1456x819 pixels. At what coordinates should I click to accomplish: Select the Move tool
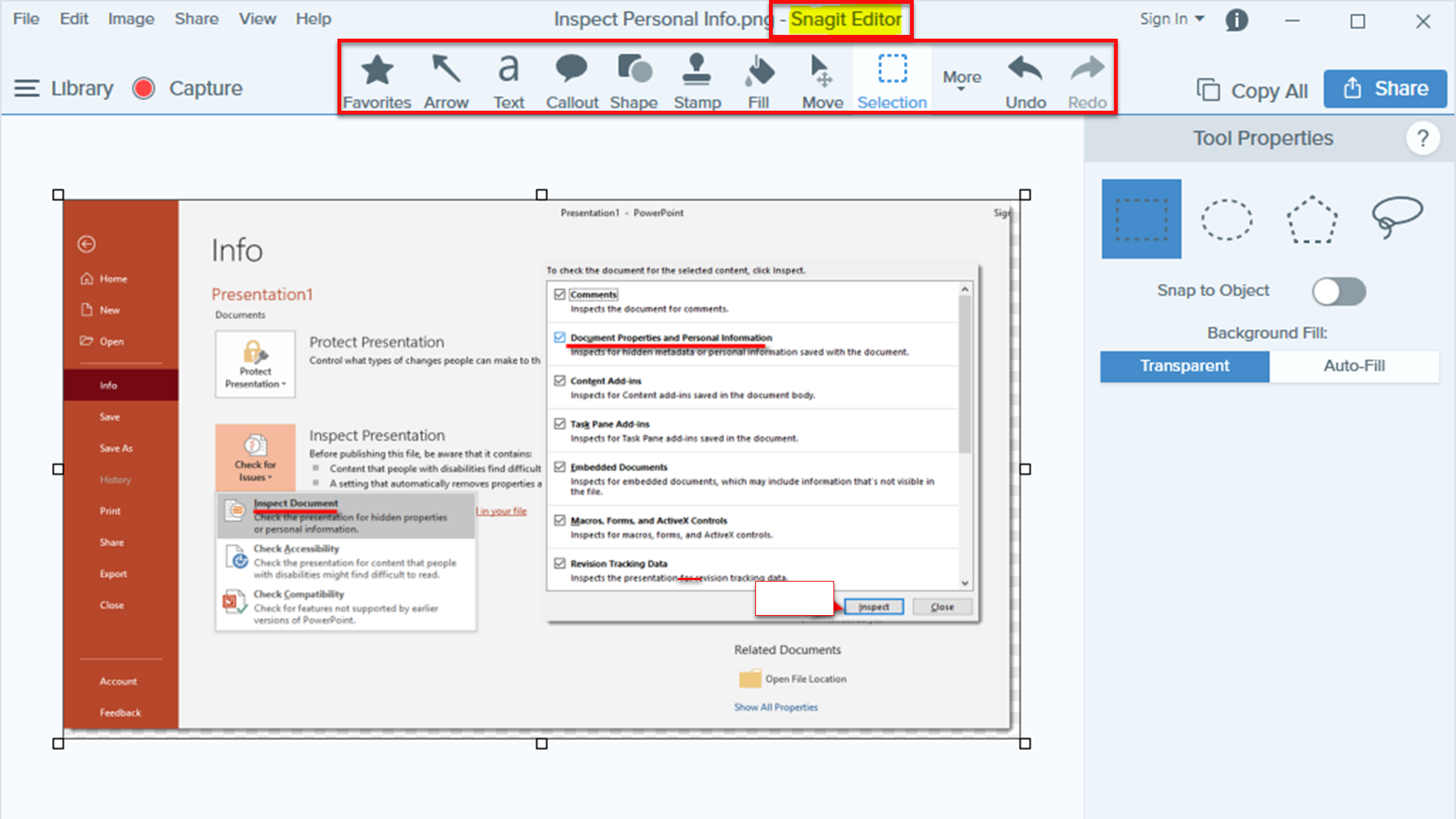click(x=822, y=80)
